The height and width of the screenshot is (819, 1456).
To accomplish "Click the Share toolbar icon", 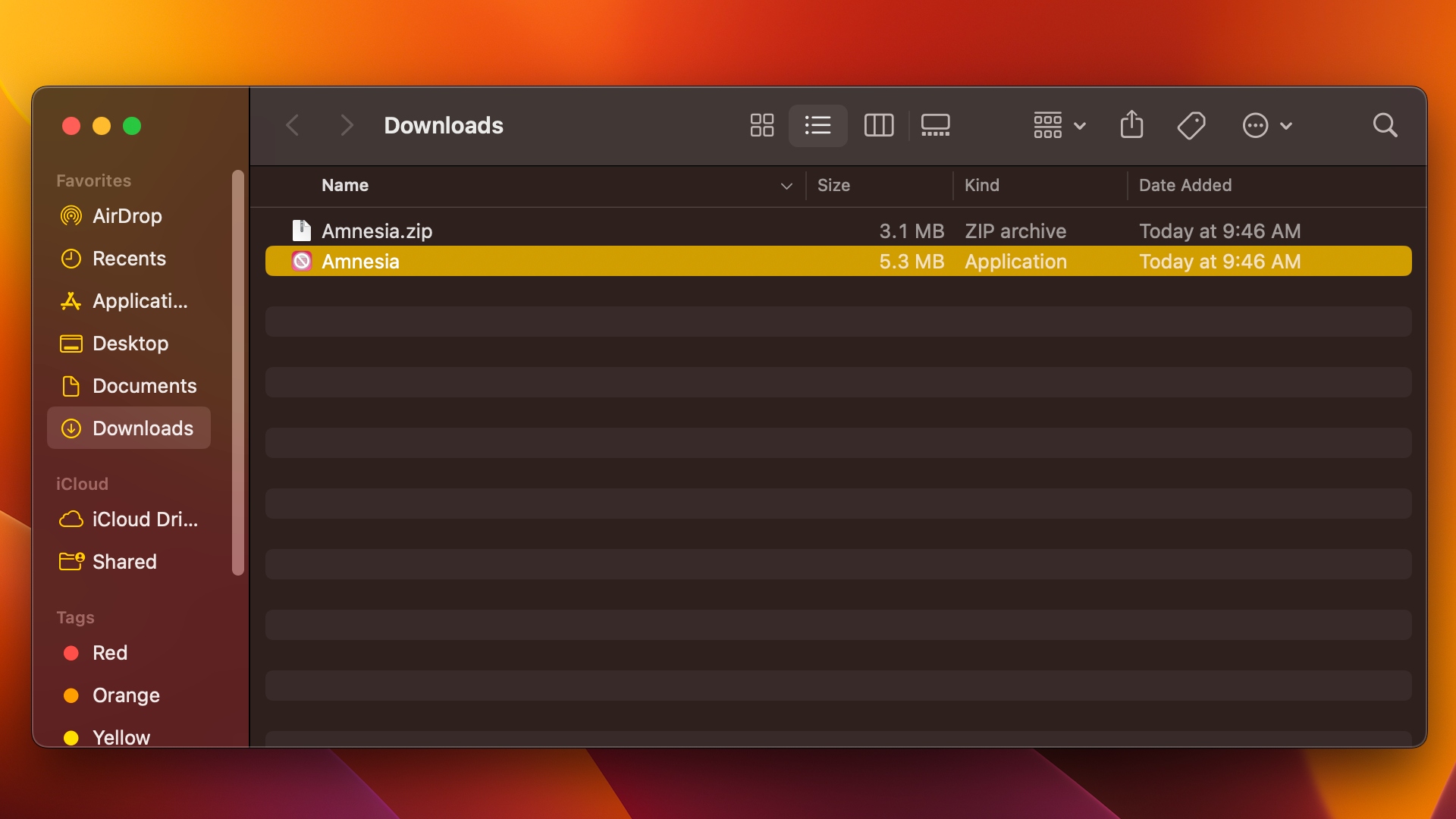I will (x=1131, y=124).
